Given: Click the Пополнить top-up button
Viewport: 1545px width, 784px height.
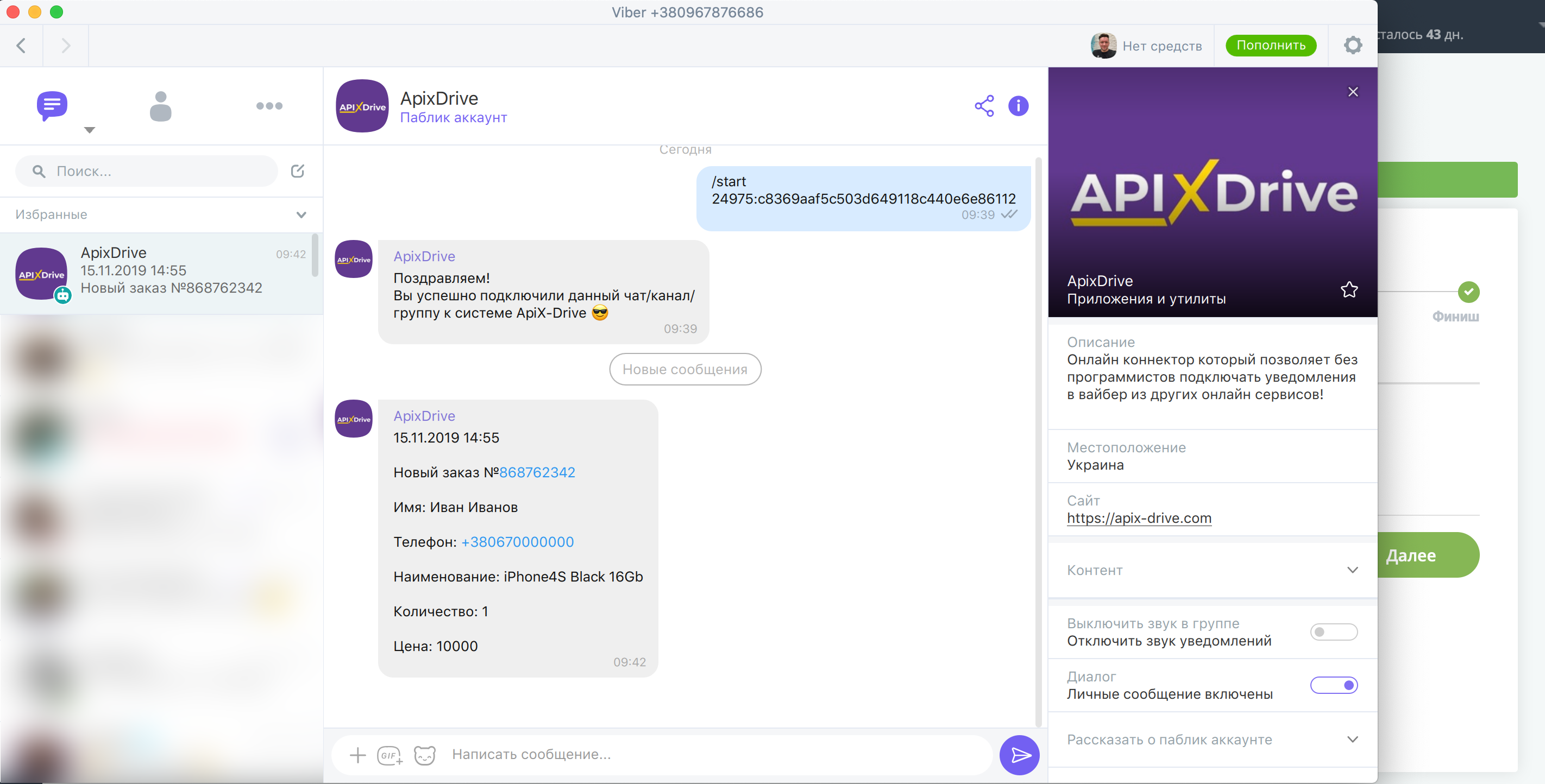Looking at the screenshot, I should point(1271,46).
